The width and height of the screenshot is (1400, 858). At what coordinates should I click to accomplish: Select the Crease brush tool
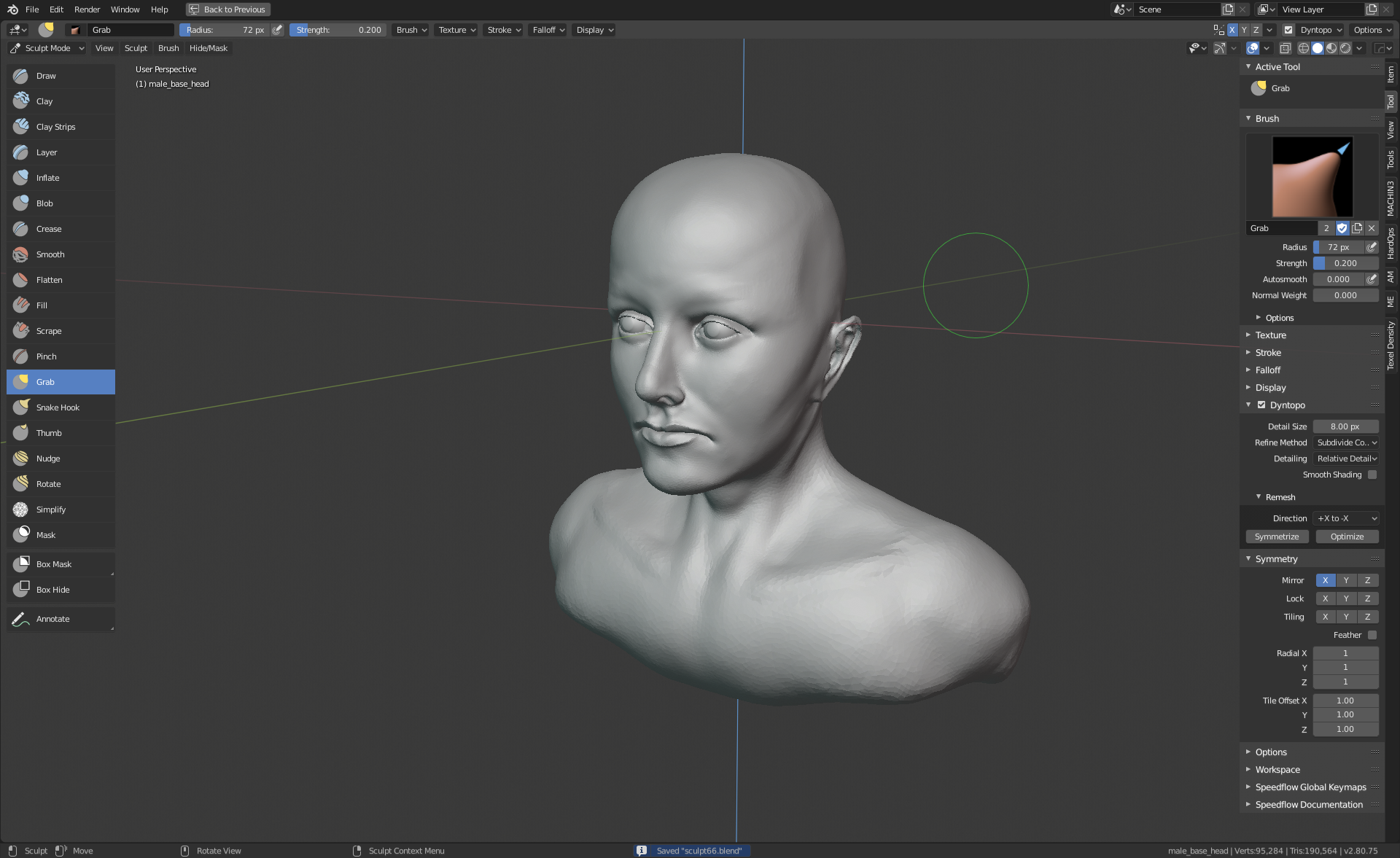tap(49, 229)
